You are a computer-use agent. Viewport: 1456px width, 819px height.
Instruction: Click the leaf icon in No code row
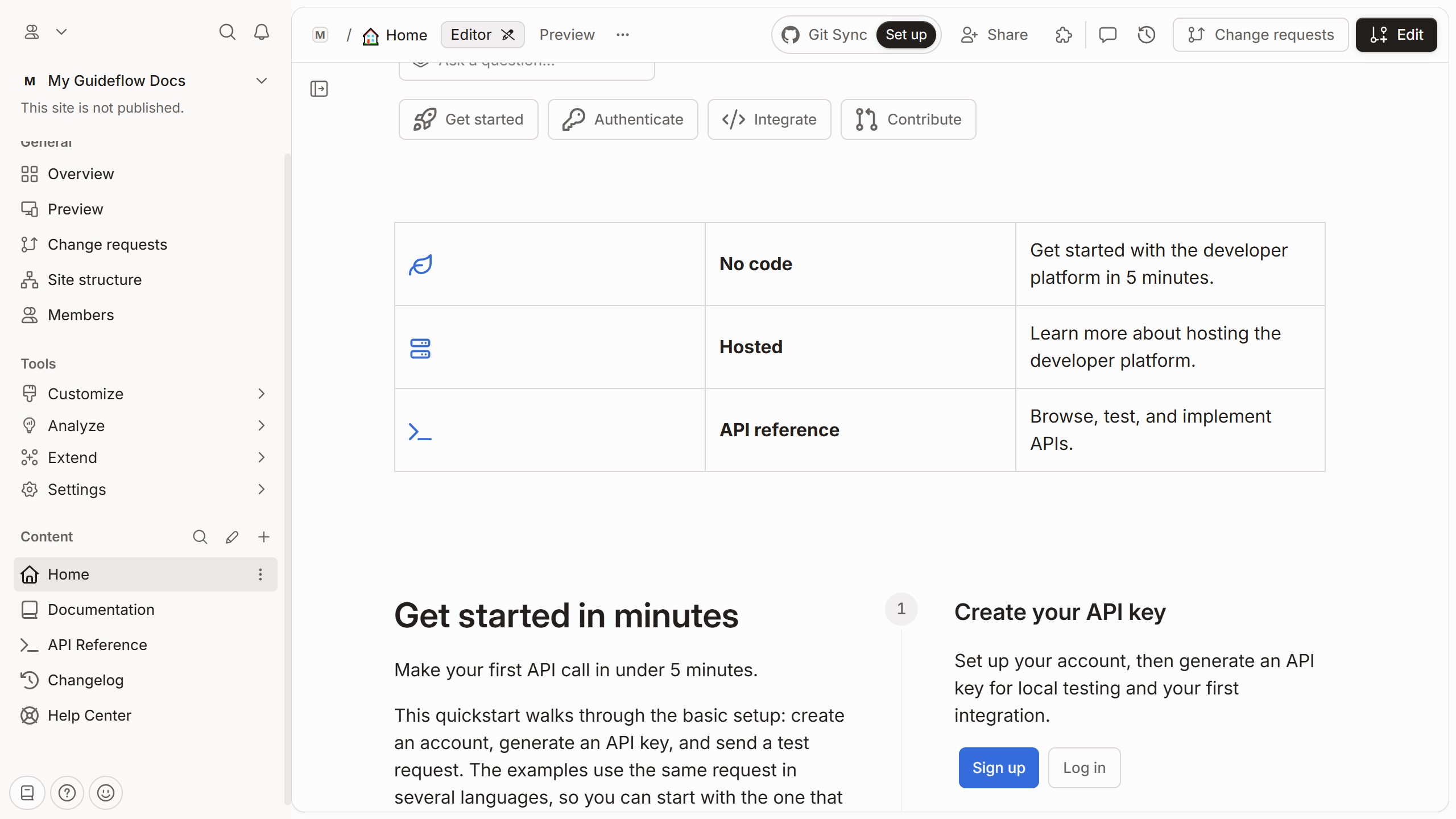420,264
